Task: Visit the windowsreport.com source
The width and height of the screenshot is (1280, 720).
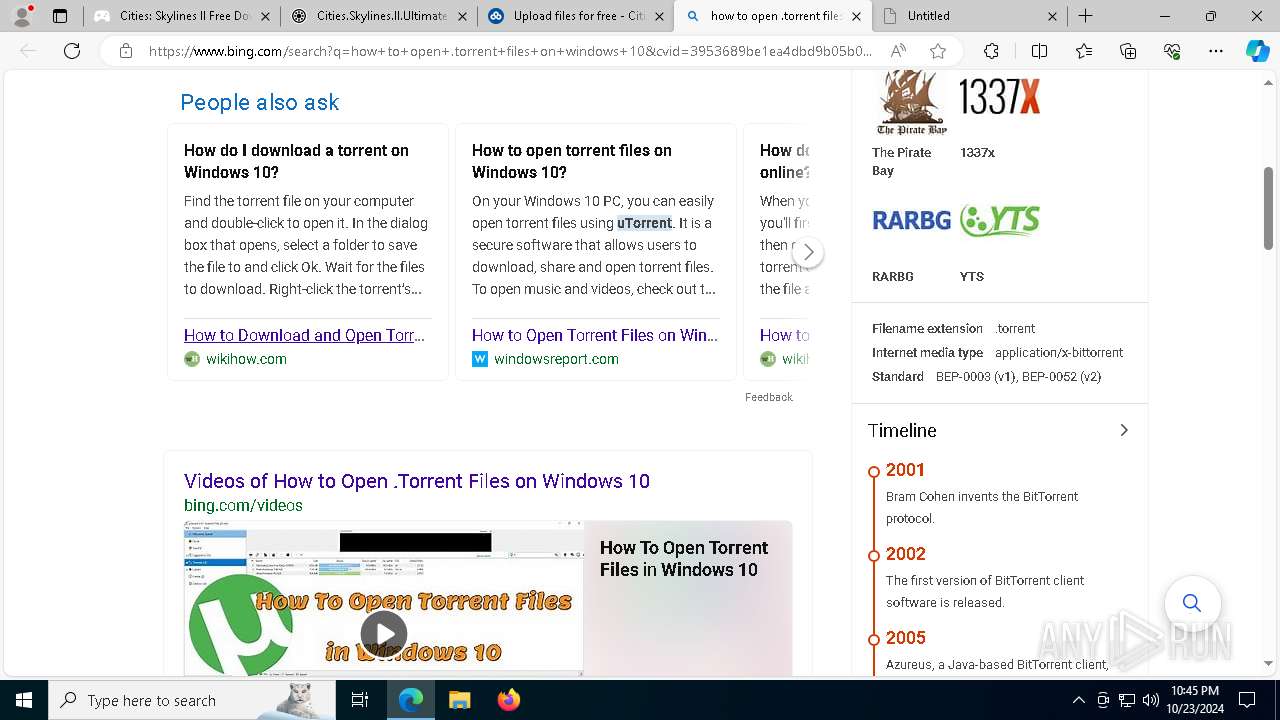Action: pos(556,359)
